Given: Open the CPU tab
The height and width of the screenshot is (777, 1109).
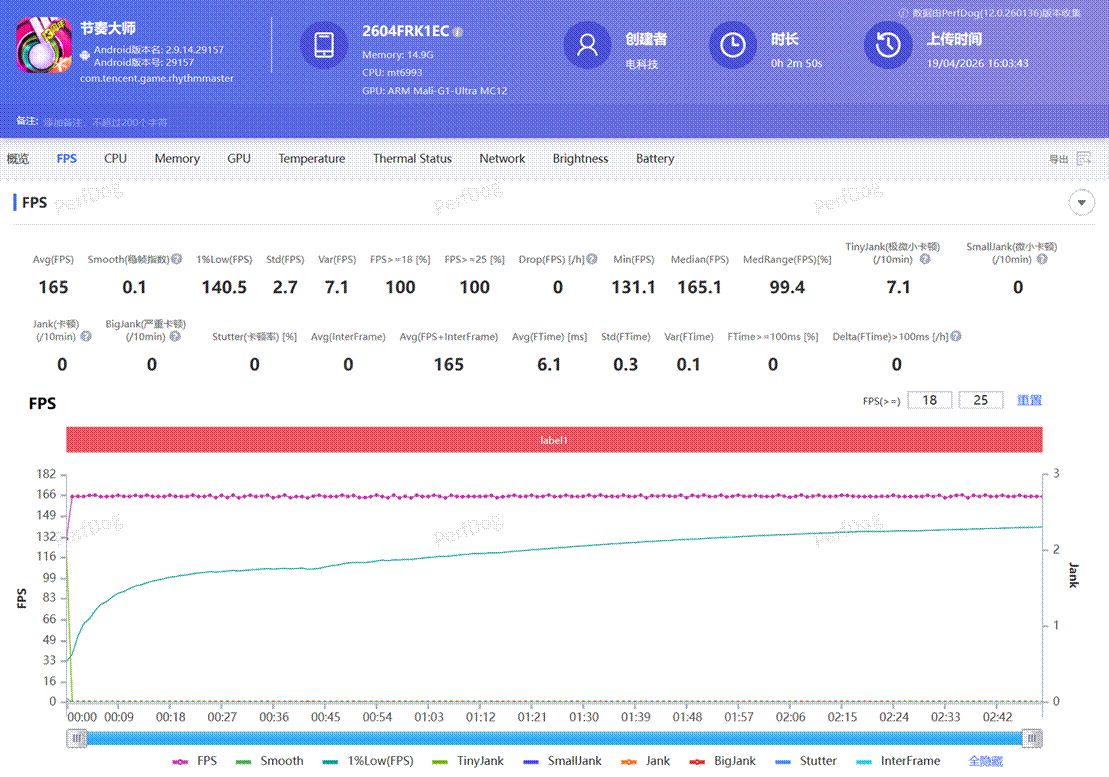Looking at the screenshot, I should (x=115, y=159).
